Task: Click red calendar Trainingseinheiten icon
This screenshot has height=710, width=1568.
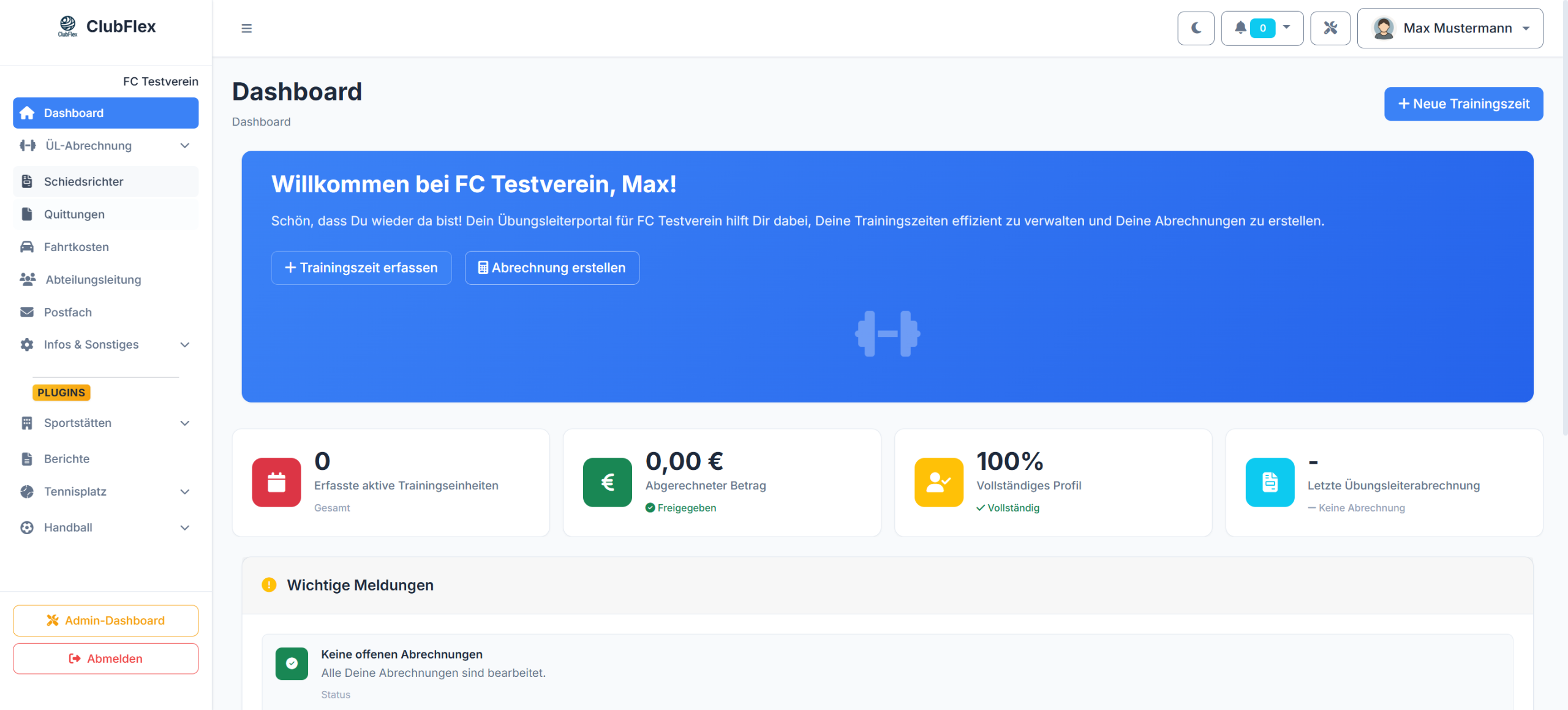Action: [276, 482]
